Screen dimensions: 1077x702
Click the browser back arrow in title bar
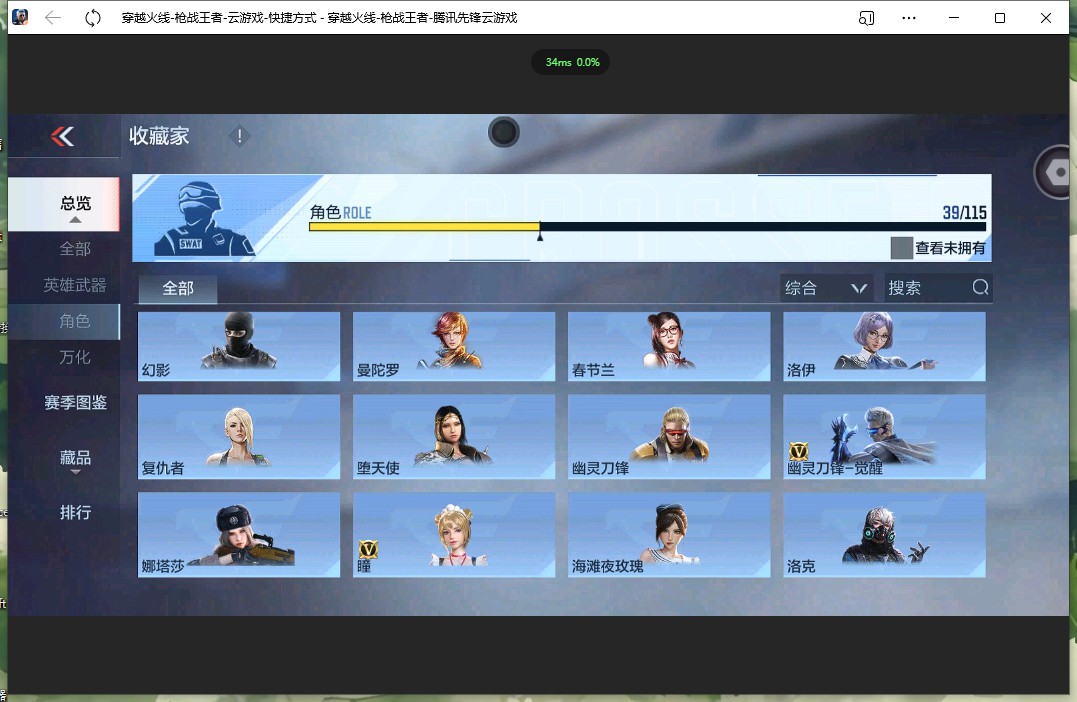[x=53, y=18]
